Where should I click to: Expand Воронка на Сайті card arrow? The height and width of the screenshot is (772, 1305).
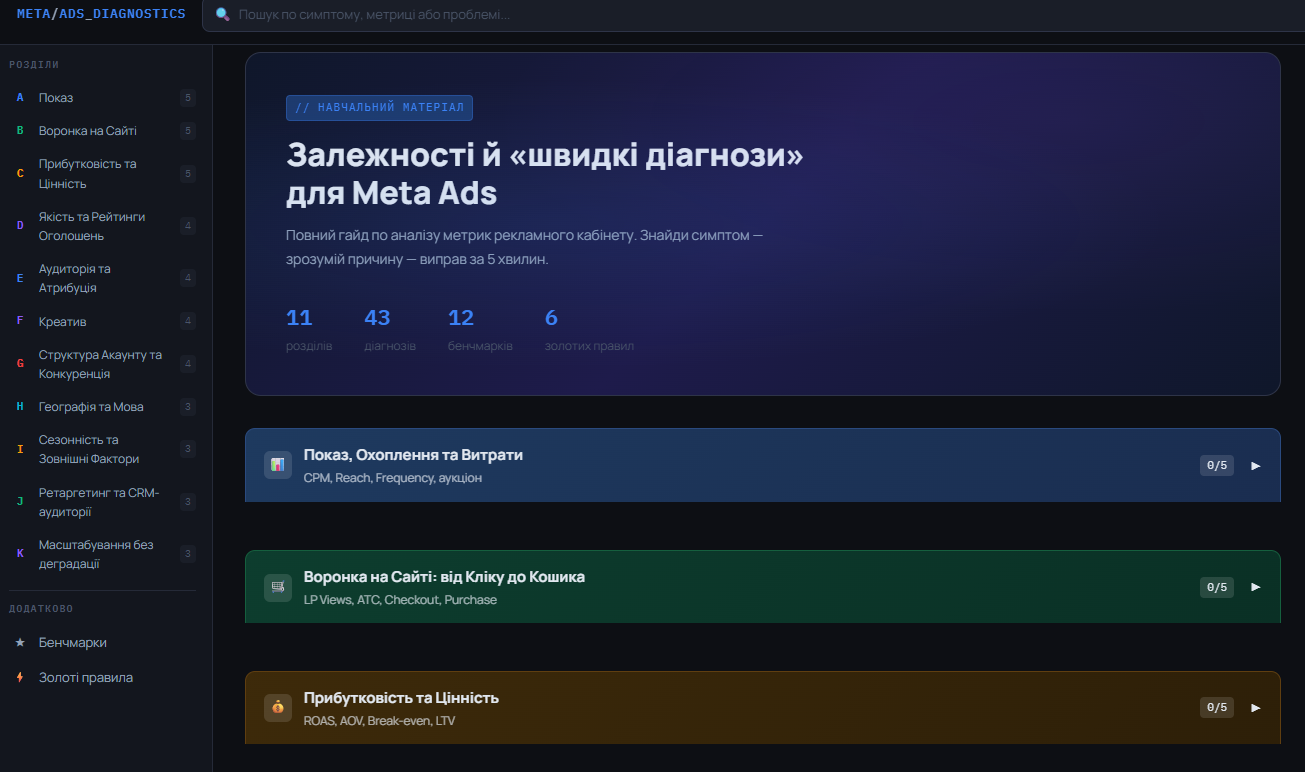click(1256, 587)
